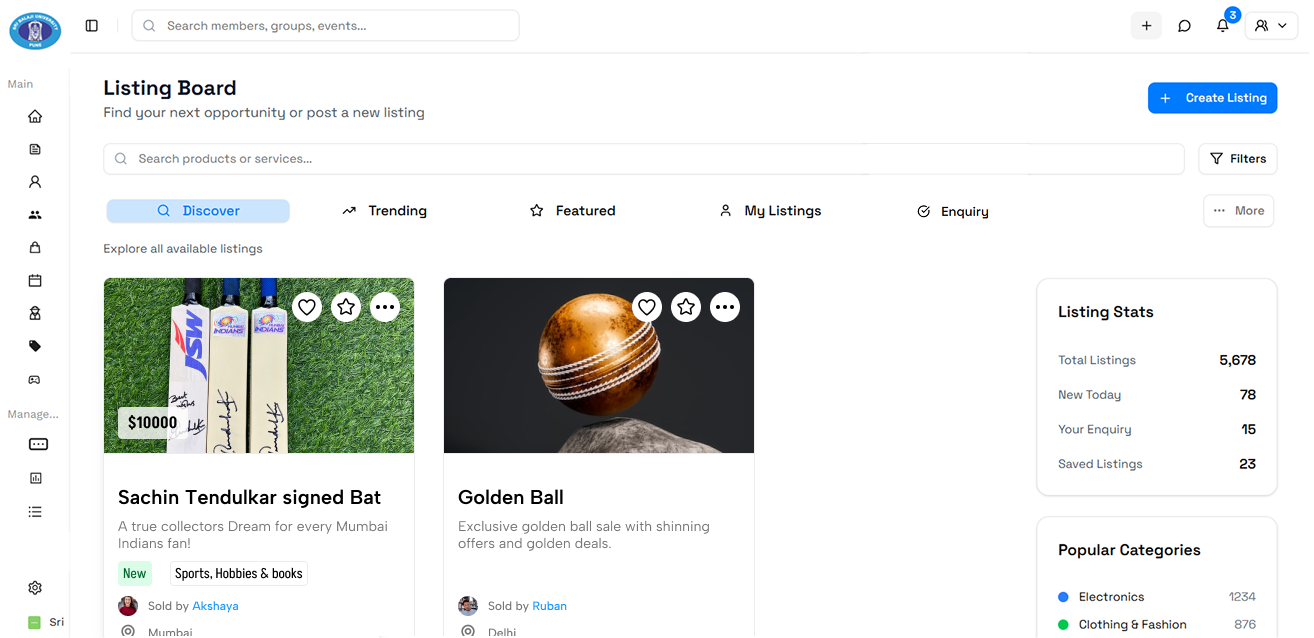Open the calendar icon in sidebar
The width and height of the screenshot is (1314, 638).
coord(35,281)
